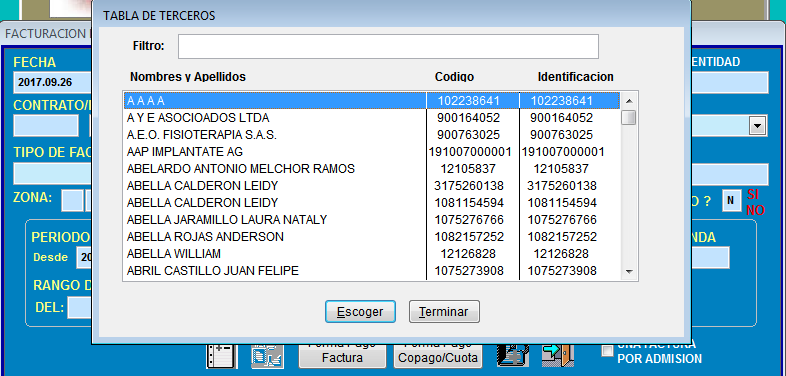Screen dimensions: 786x376
Task: Click the CONTRATO input box in Facturacion window
Action: click(46, 125)
